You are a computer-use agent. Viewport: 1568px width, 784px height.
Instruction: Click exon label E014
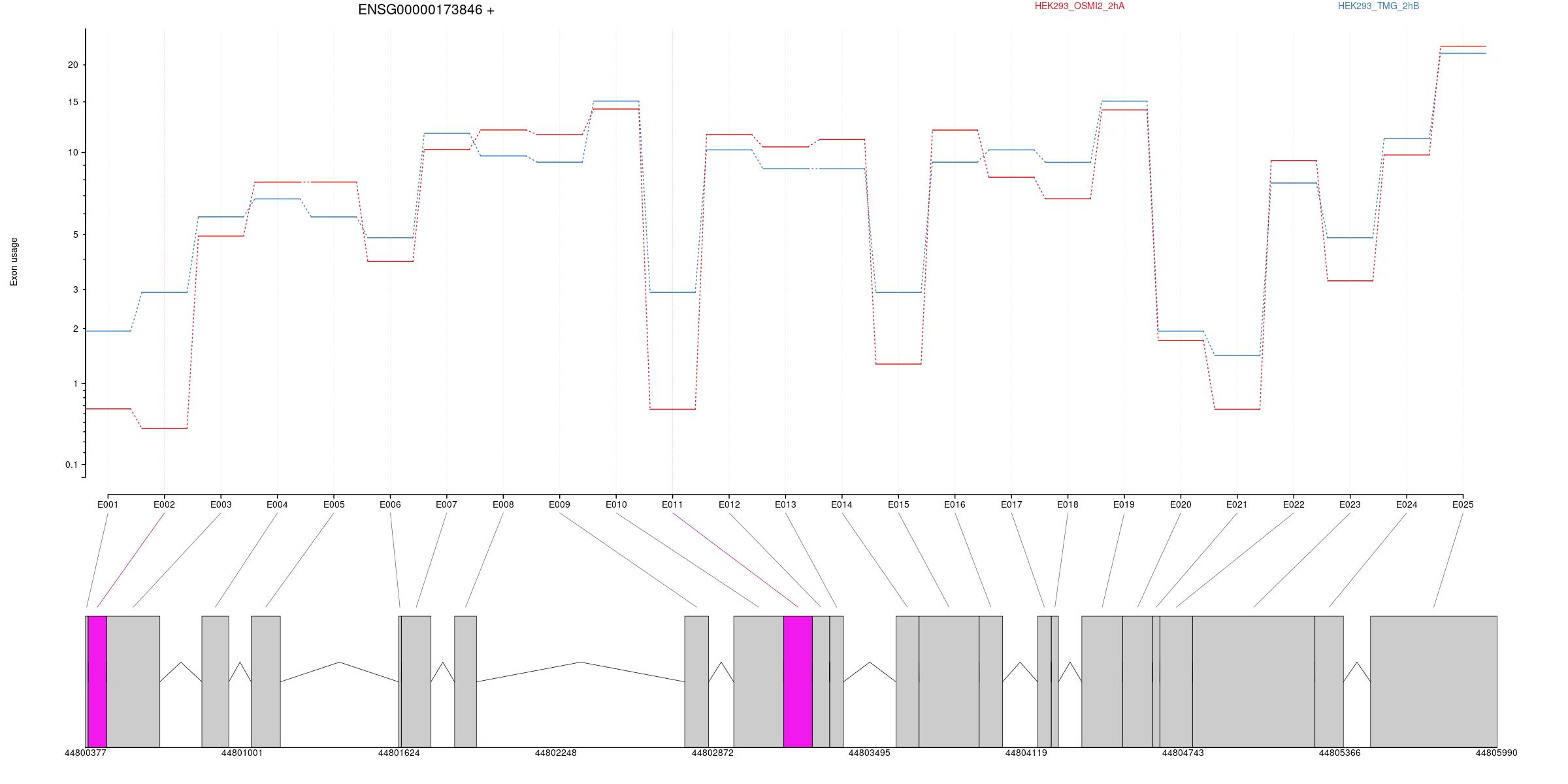(x=841, y=504)
